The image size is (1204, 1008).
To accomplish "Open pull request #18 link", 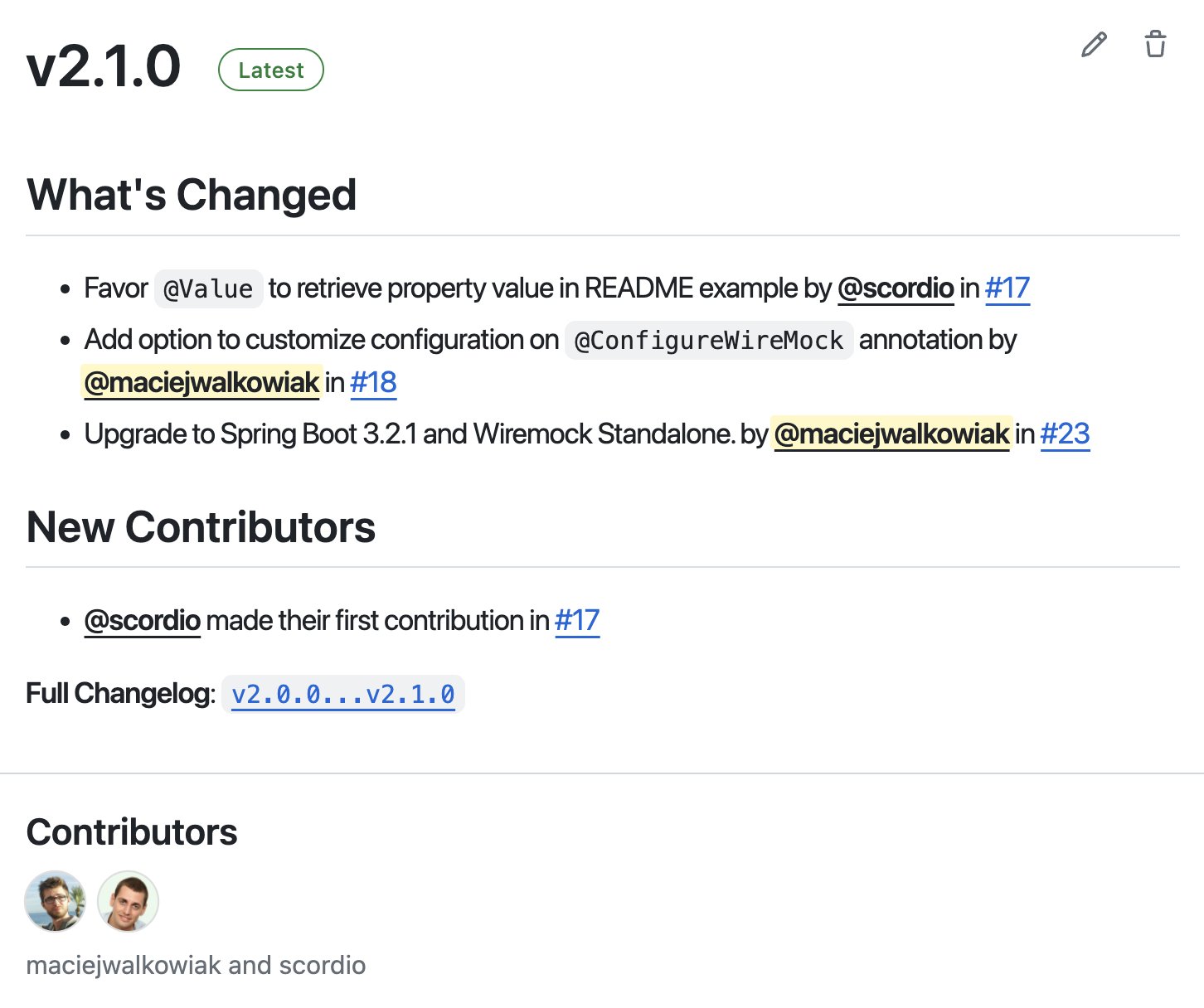I will (373, 383).
